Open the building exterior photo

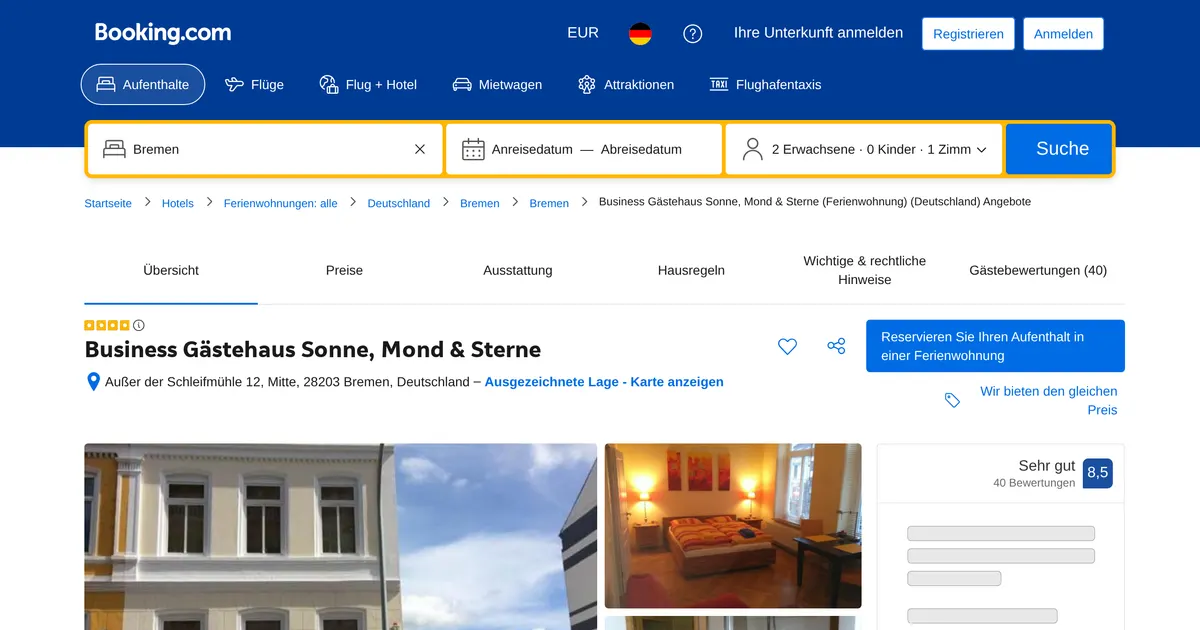pos(340,536)
